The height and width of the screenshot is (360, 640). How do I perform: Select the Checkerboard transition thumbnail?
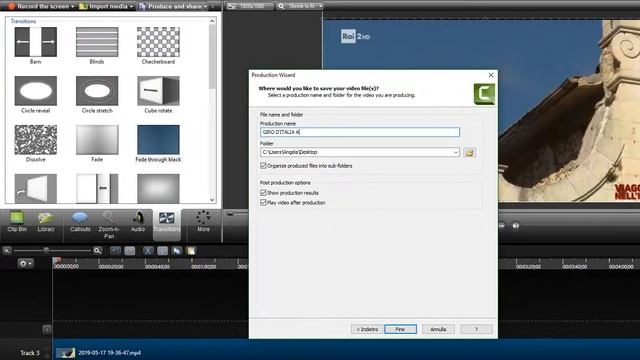[158, 42]
